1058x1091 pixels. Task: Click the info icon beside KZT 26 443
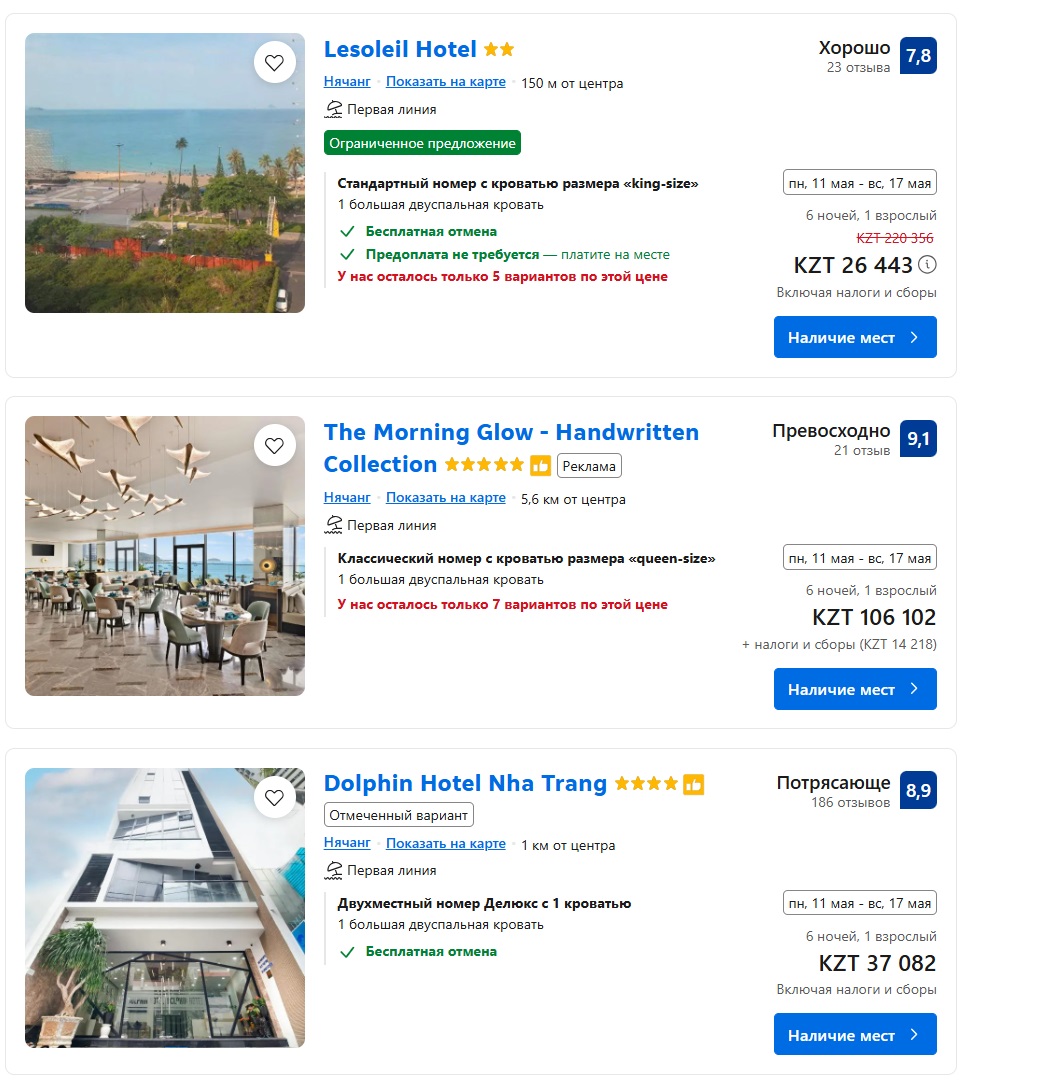(x=928, y=265)
